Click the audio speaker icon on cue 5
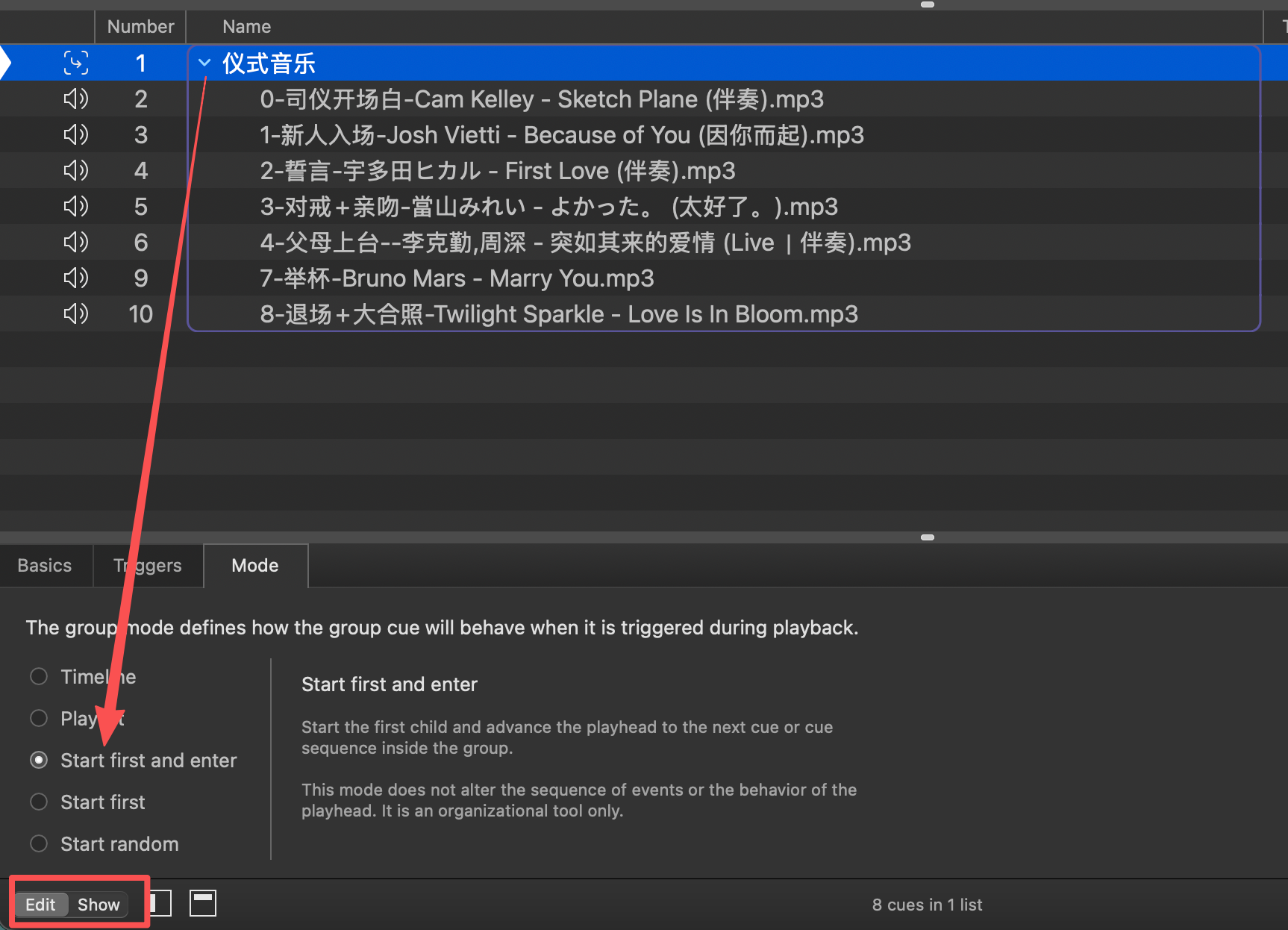 (76, 206)
